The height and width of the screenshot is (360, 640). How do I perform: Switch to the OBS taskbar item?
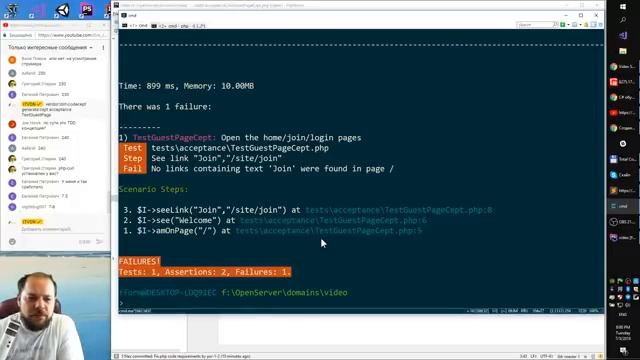[623, 222]
